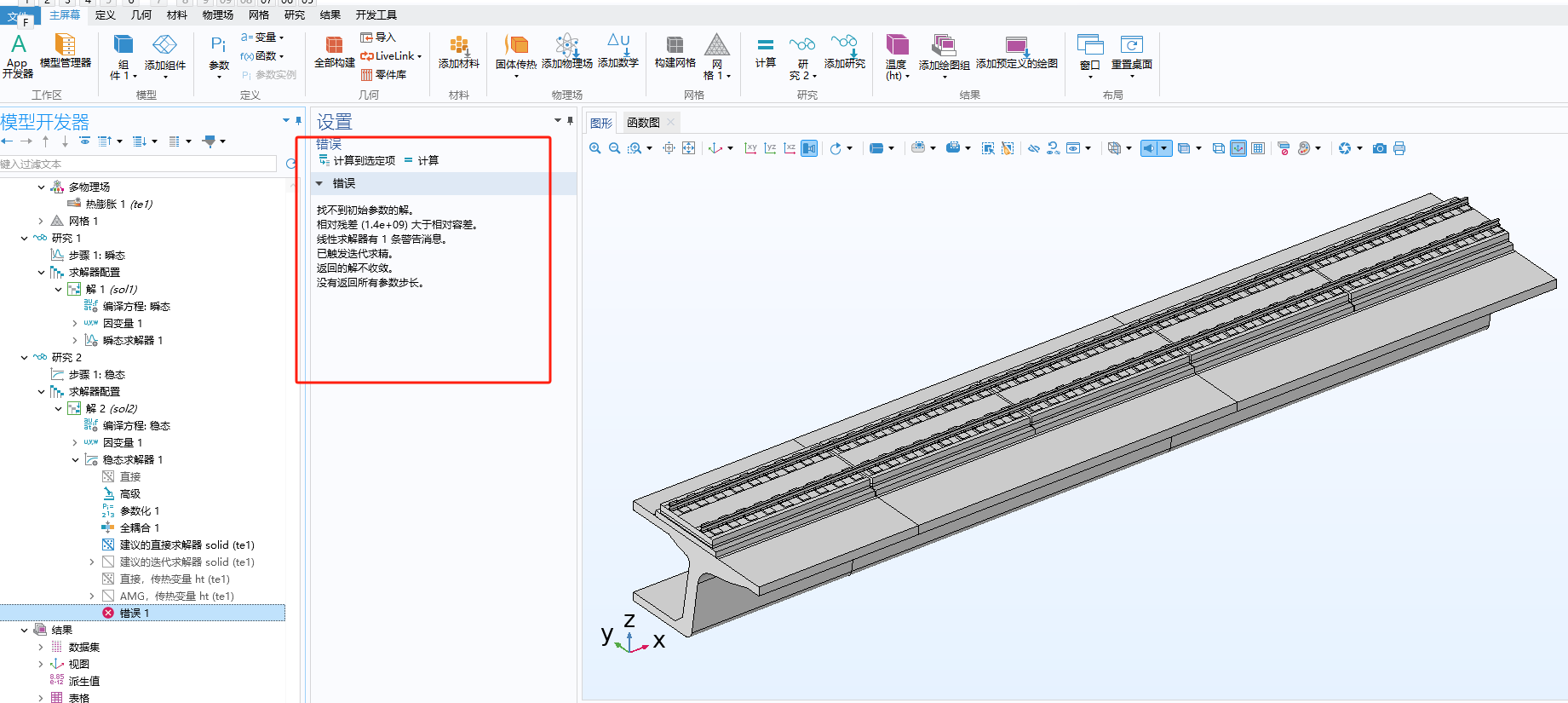
Task: Click the 计算 button in settings panel
Action: 422,160
